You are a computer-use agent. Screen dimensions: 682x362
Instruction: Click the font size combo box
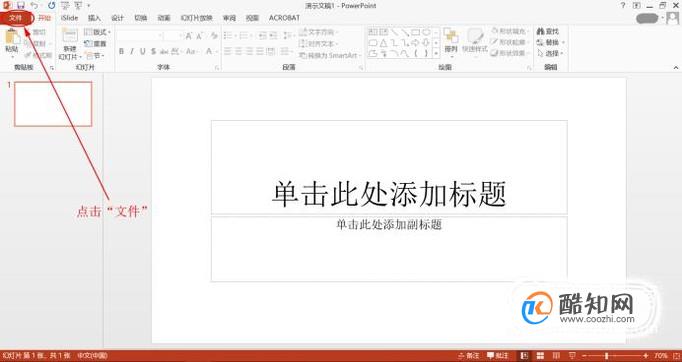(173, 36)
